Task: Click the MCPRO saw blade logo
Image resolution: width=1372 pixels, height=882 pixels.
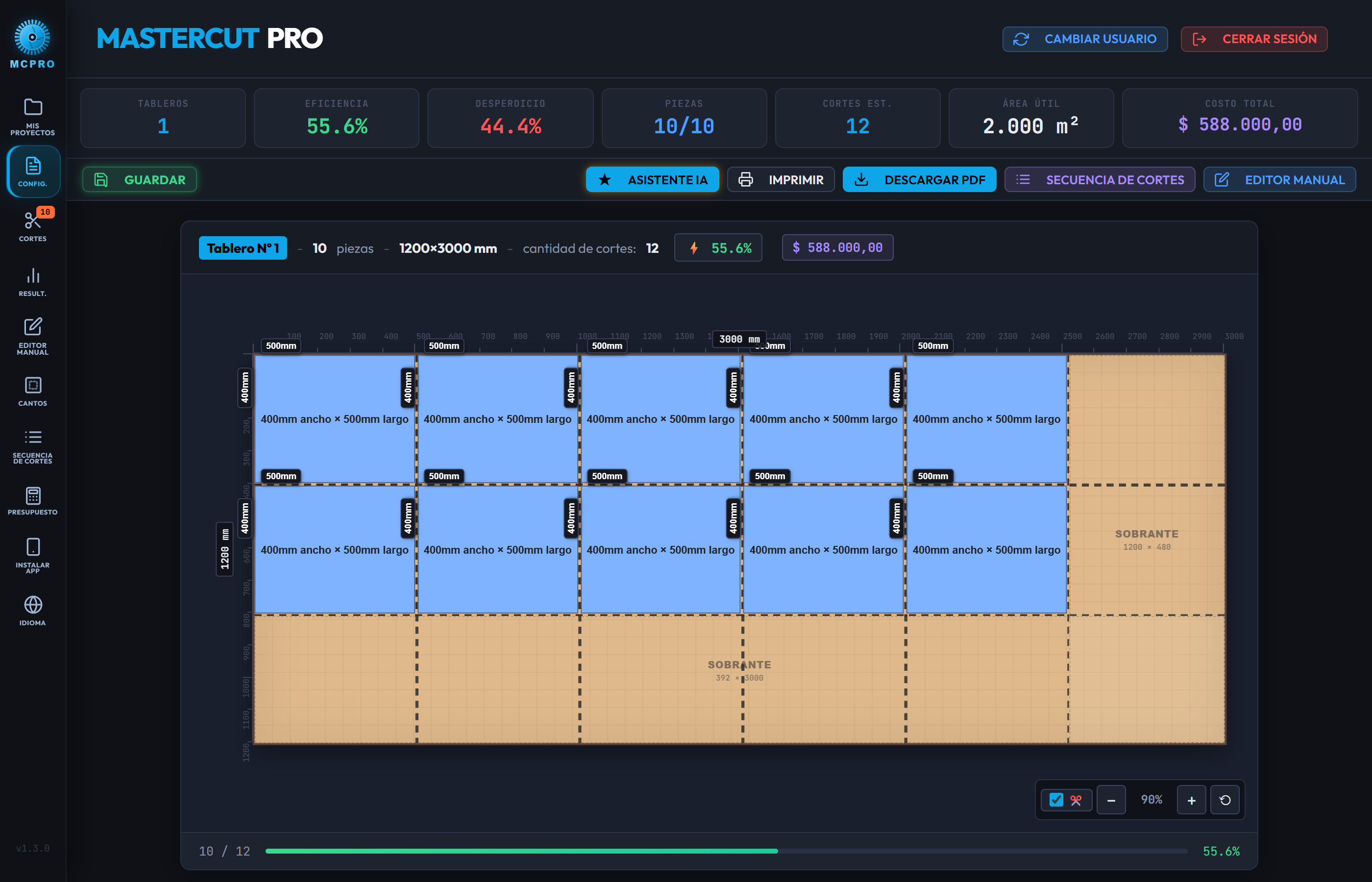Action: tap(32, 37)
